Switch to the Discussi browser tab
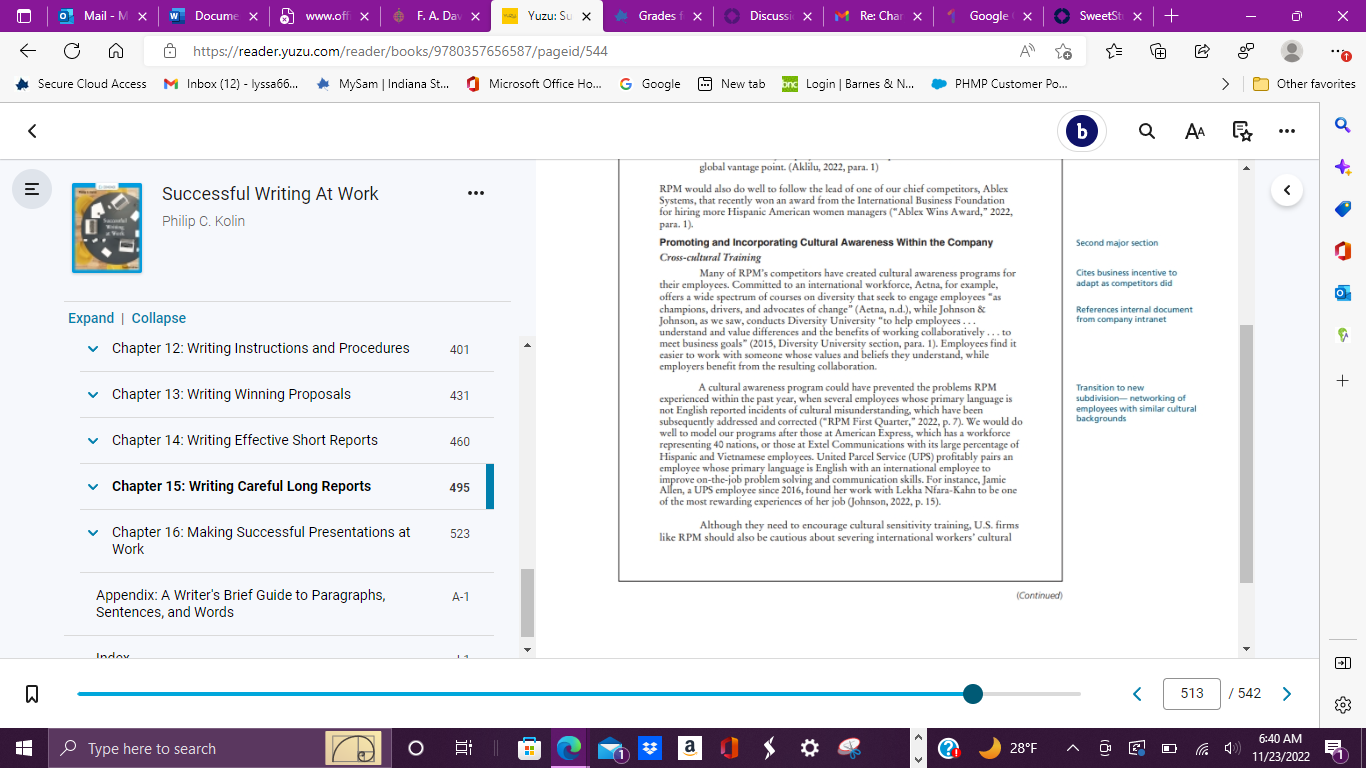 (766, 16)
